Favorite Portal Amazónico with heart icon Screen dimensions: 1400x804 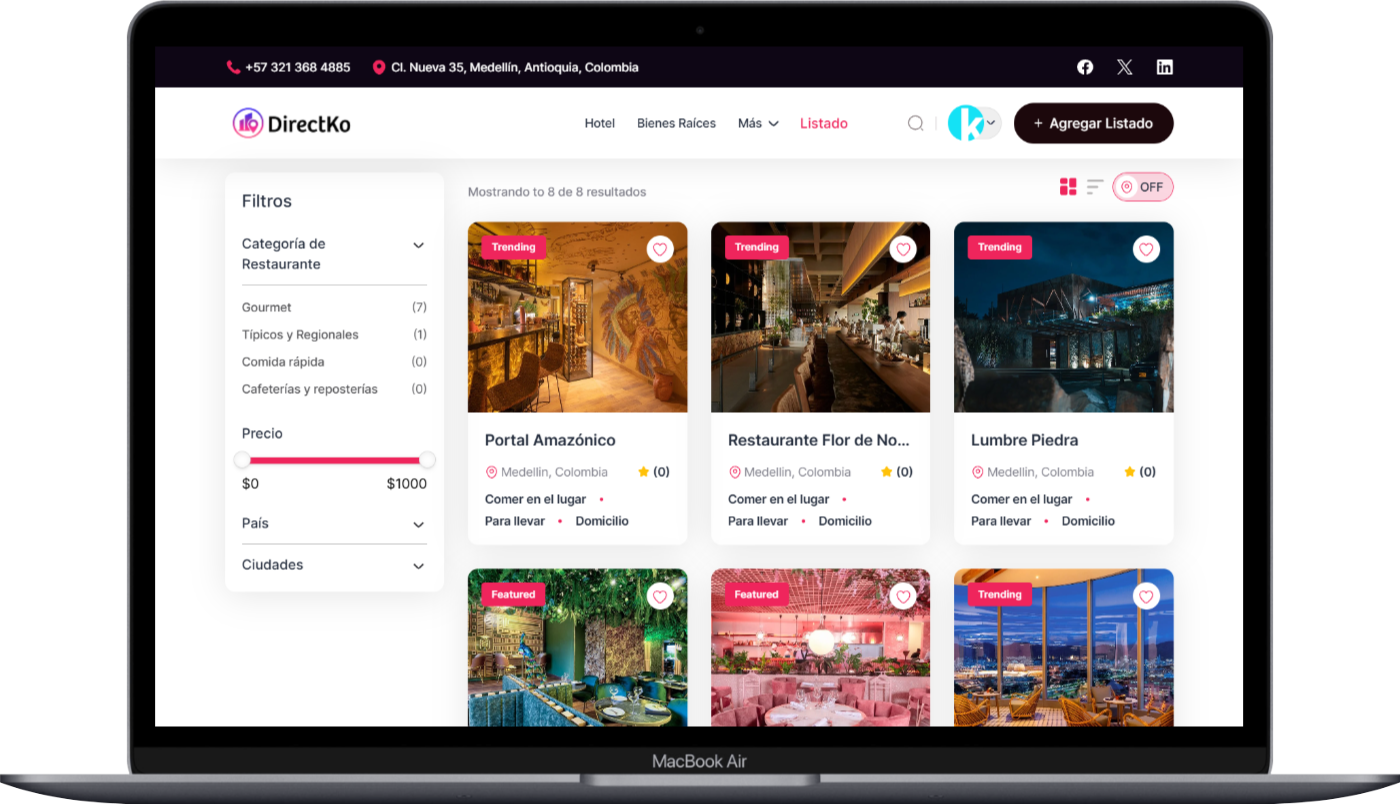[660, 249]
